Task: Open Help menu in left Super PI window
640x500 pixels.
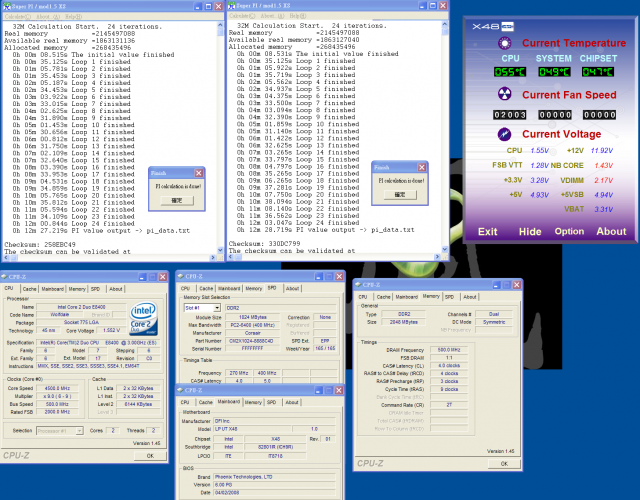Action: click(x=73, y=17)
